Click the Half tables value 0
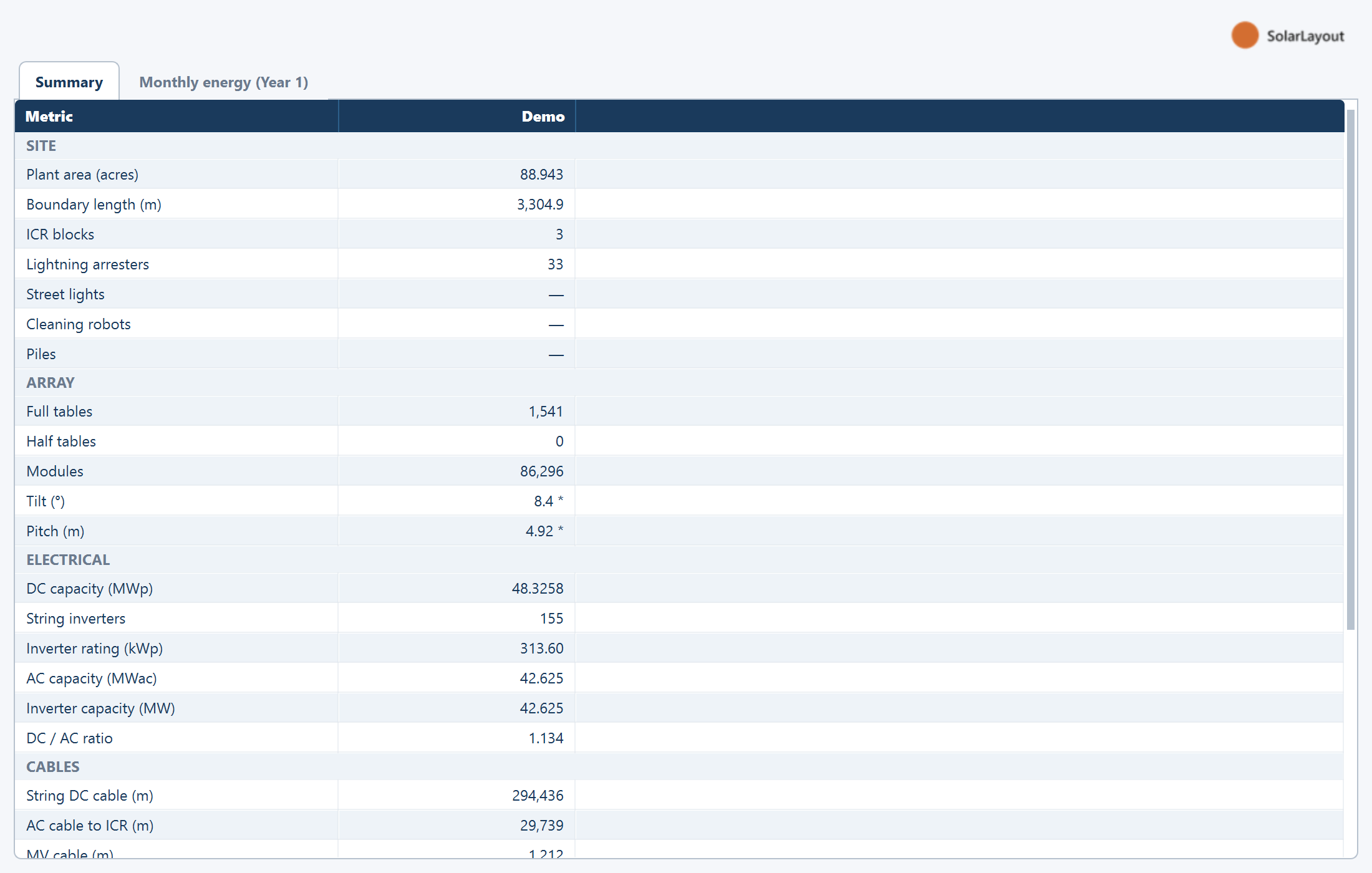 pos(559,441)
